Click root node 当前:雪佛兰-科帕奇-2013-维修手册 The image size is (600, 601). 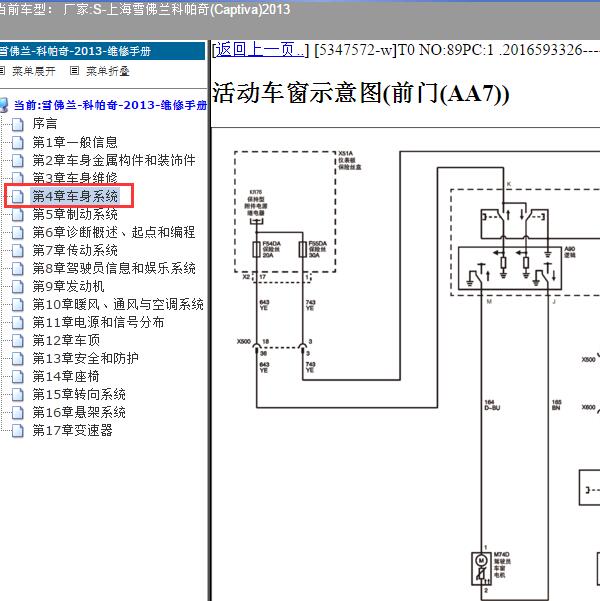(110, 105)
